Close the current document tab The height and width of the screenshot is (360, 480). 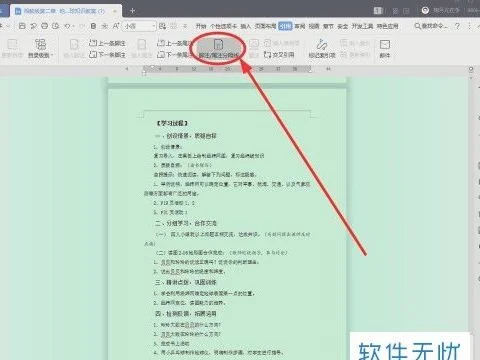click(115, 11)
